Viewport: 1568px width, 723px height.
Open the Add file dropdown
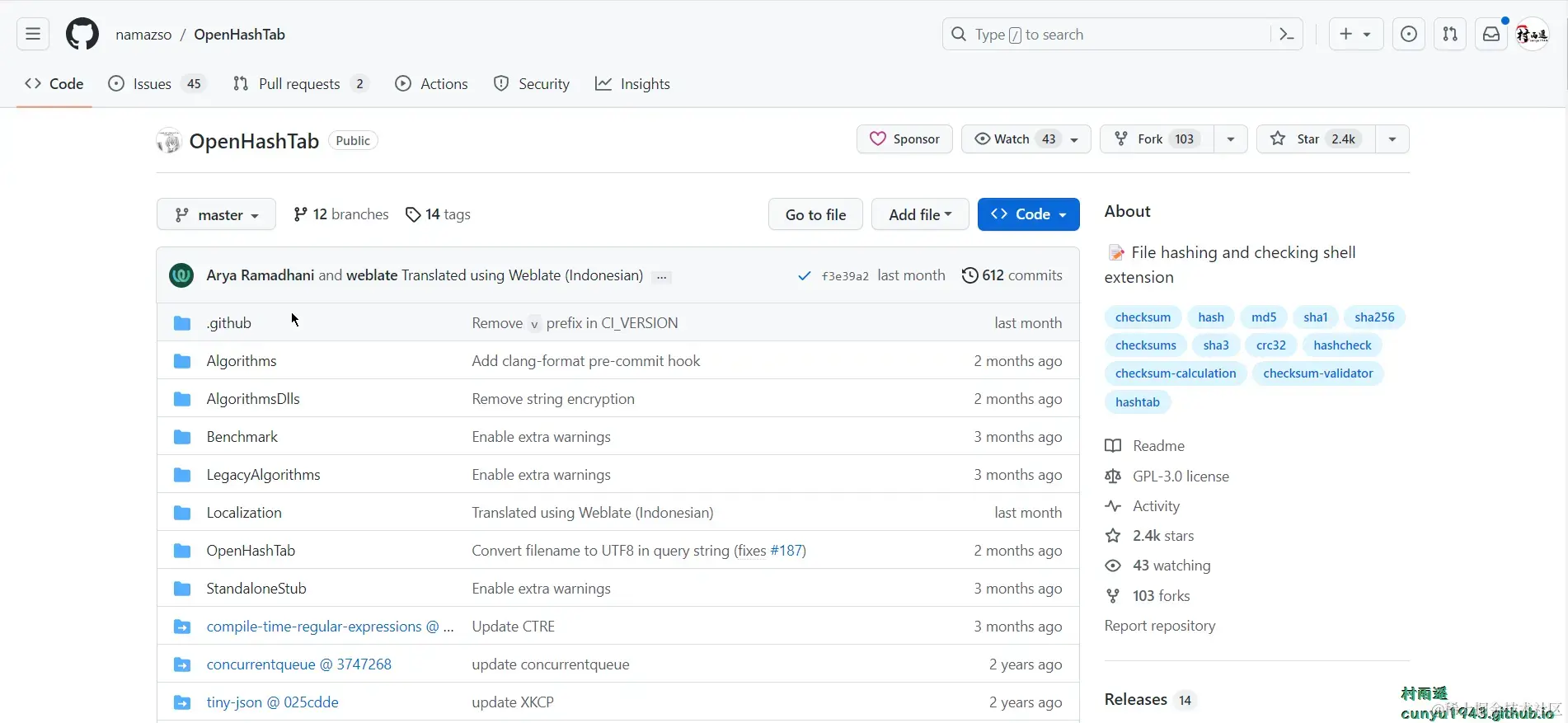tap(920, 214)
